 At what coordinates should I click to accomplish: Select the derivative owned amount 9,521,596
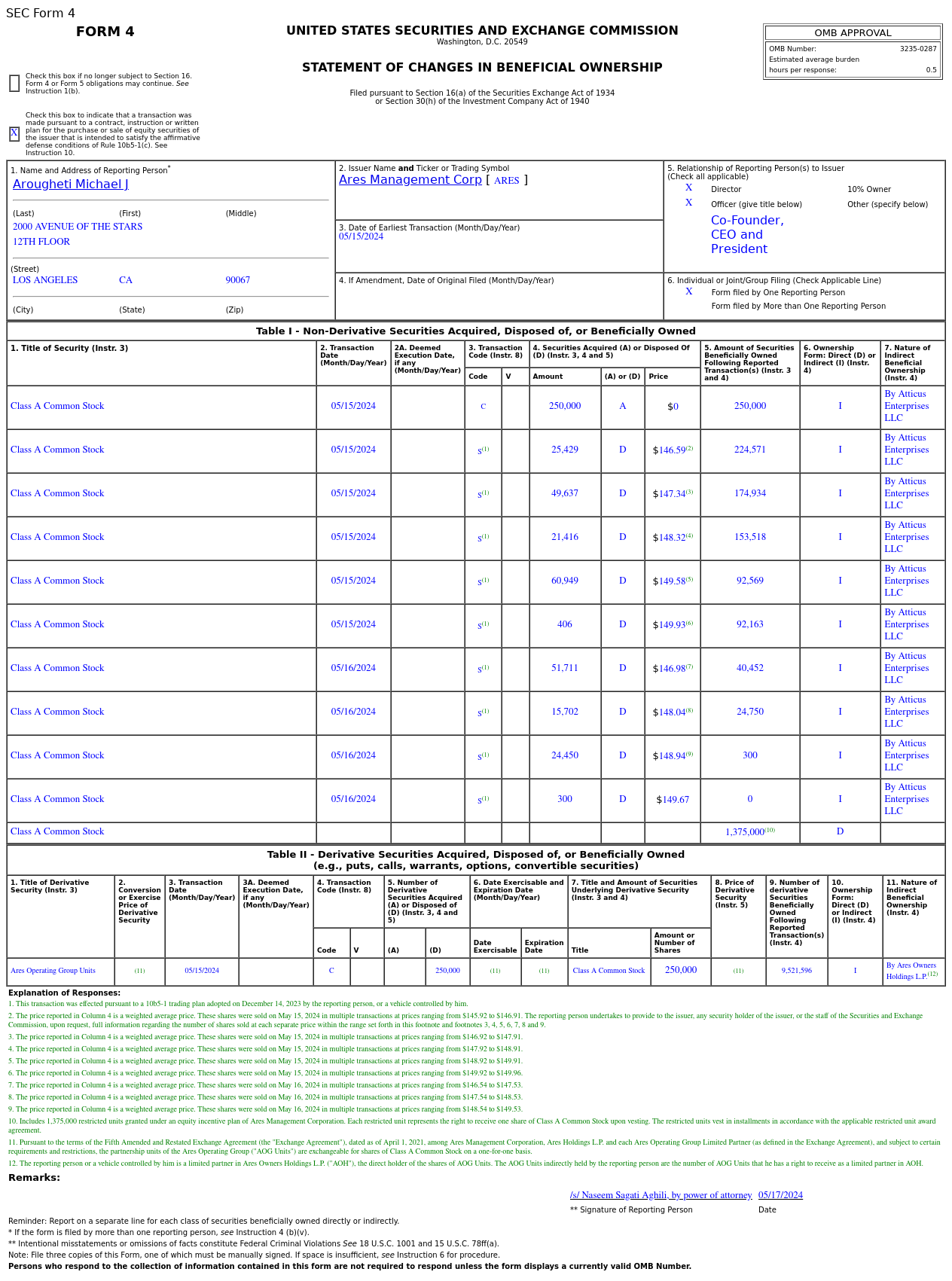[x=797, y=971]
